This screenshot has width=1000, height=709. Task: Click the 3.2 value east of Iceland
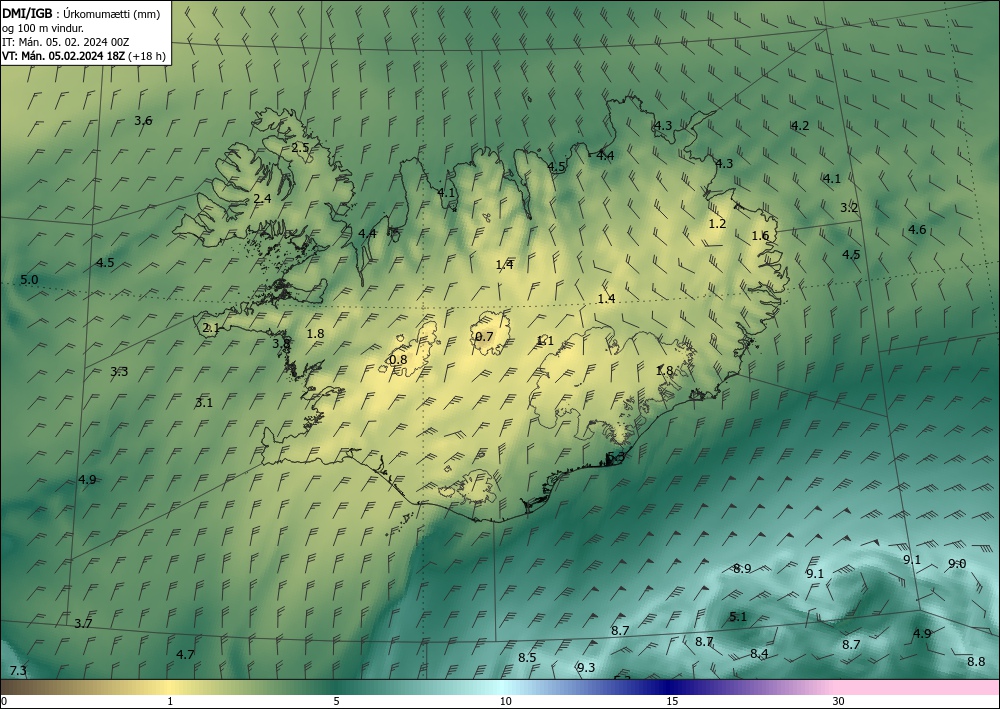849,207
